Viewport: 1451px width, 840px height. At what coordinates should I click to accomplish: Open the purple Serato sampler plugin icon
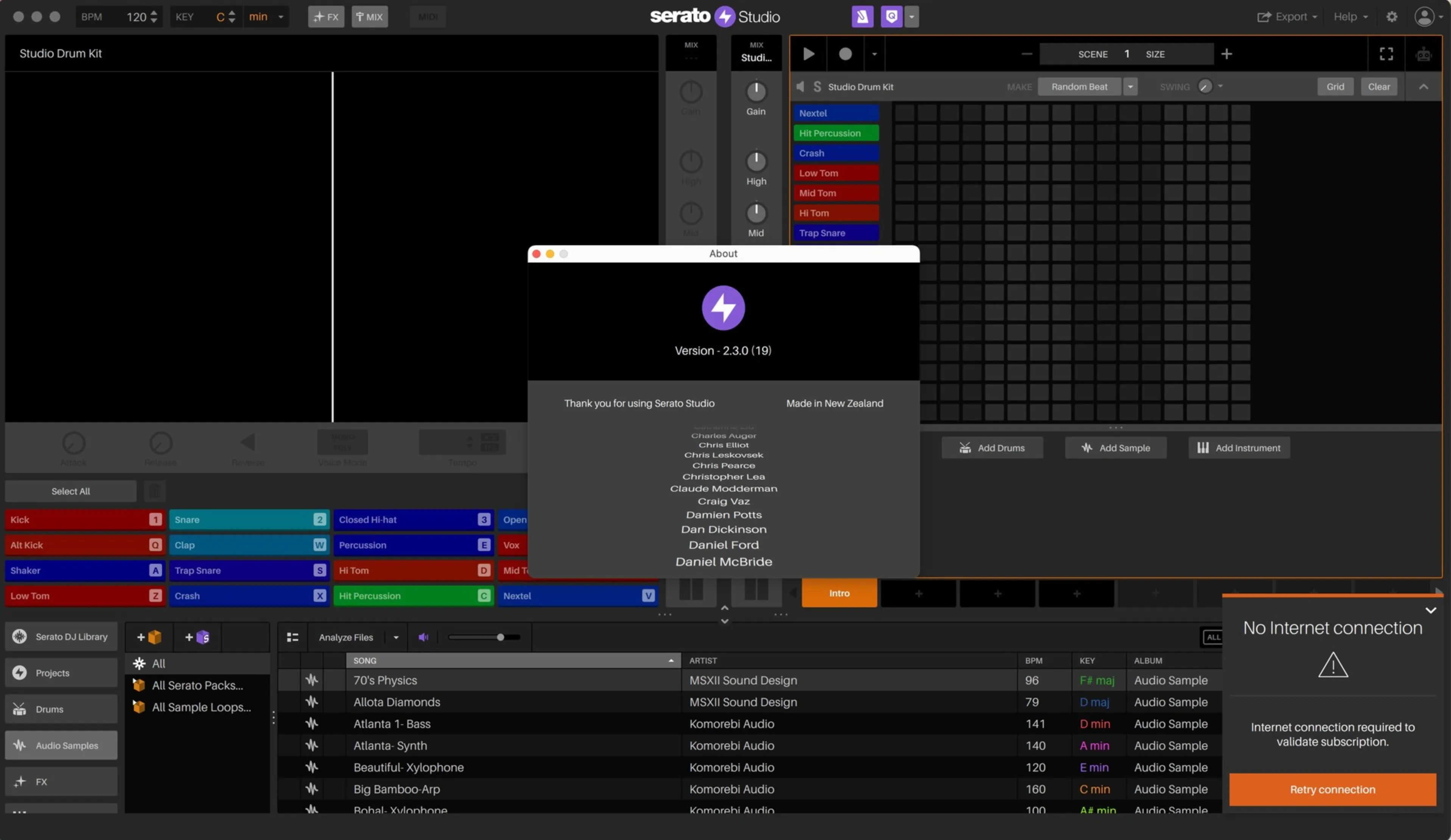tap(862, 17)
